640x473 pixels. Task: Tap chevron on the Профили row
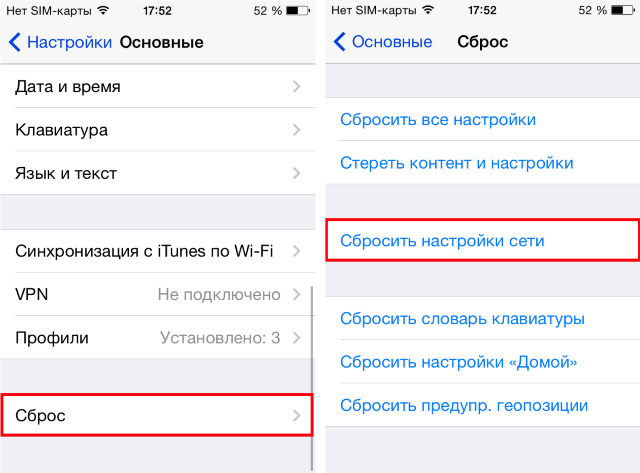coord(297,338)
